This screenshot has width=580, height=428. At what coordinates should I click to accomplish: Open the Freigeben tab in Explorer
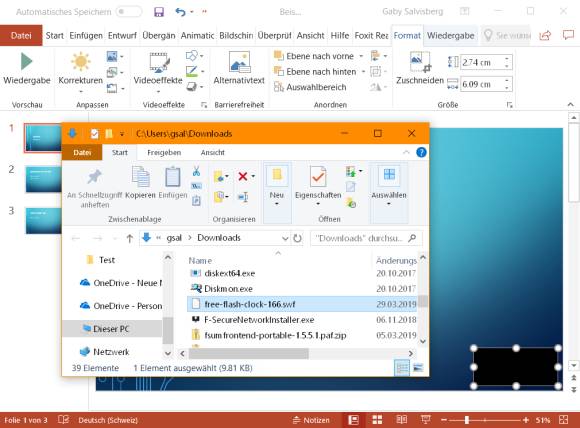(x=164, y=152)
